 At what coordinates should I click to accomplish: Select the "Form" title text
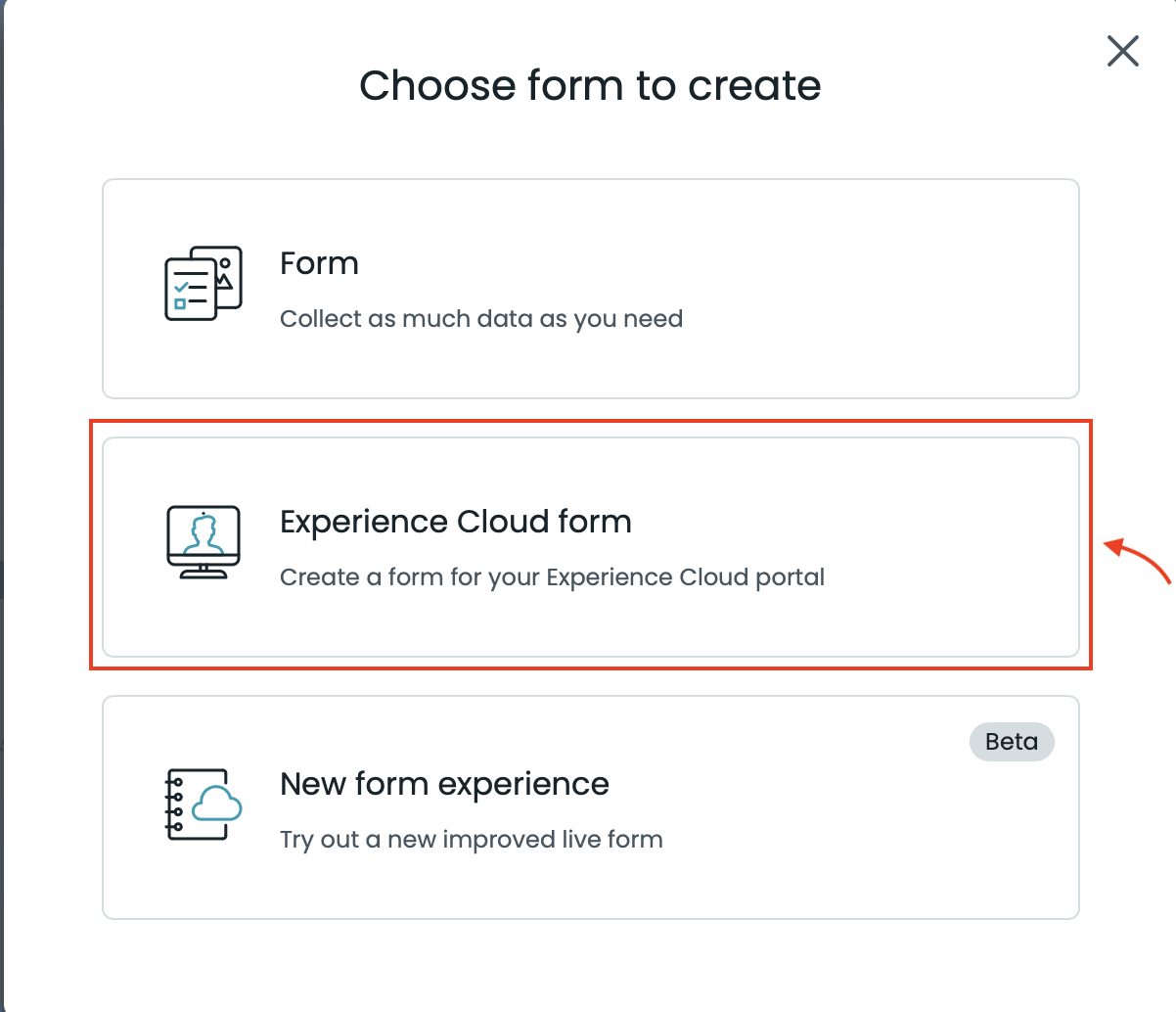click(319, 263)
